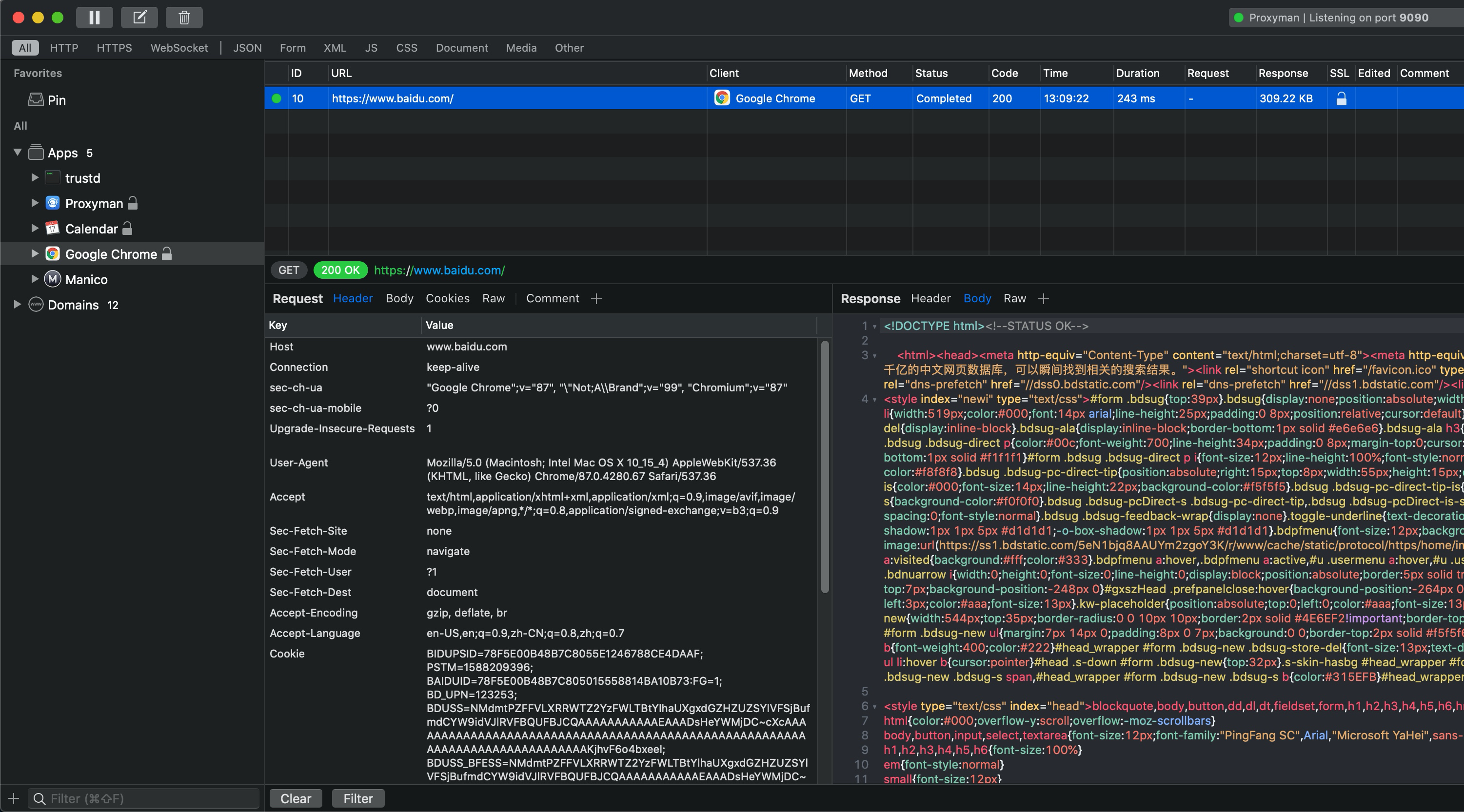This screenshot has width=1464, height=812.
Task: Click the Chrome client icon in request row
Action: click(x=722, y=98)
